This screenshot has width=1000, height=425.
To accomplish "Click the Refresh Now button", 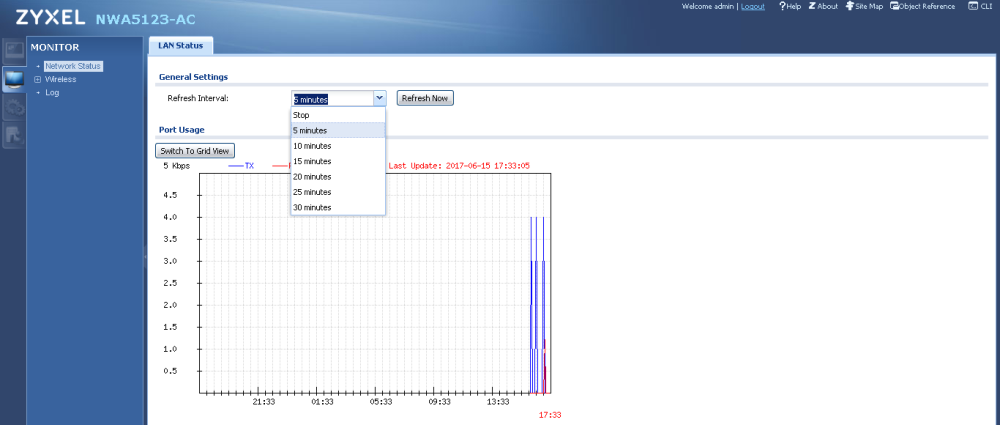I will [x=425, y=98].
